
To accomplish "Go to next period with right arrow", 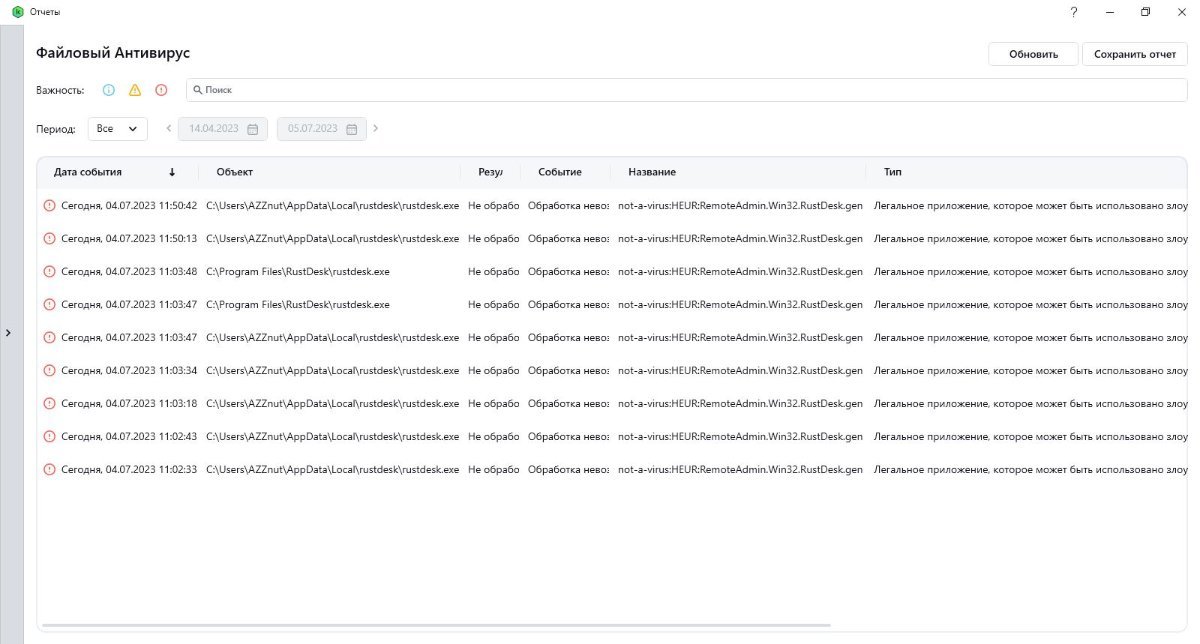I will [x=376, y=128].
